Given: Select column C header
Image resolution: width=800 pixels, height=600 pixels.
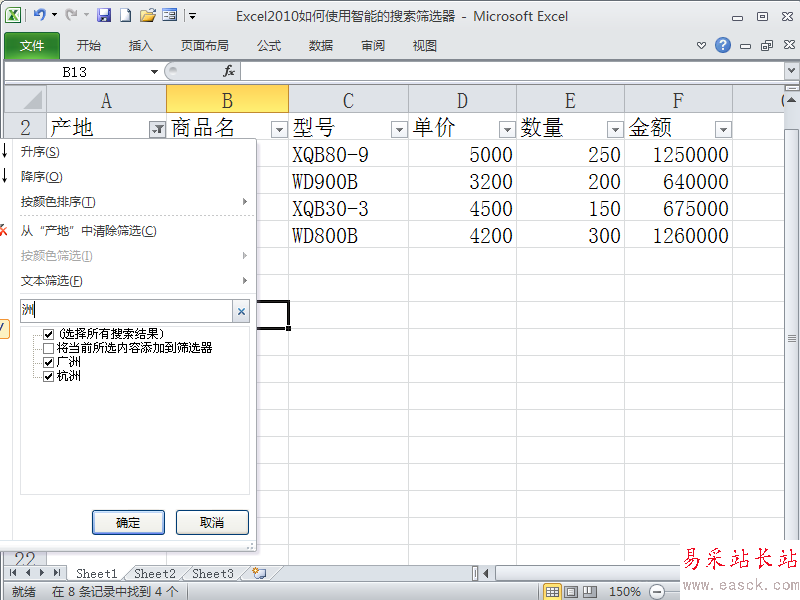Looking at the screenshot, I should [x=348, y=100].
